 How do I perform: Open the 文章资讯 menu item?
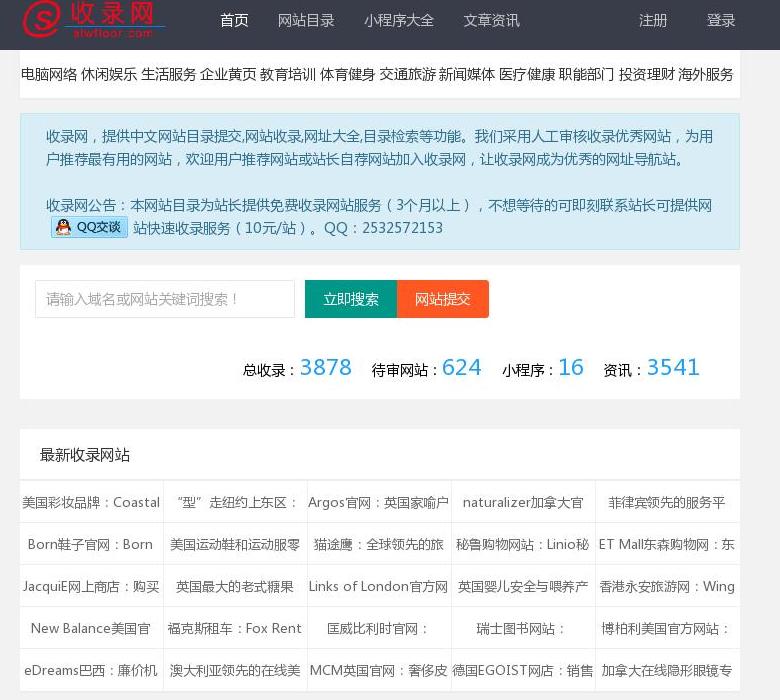491,20
